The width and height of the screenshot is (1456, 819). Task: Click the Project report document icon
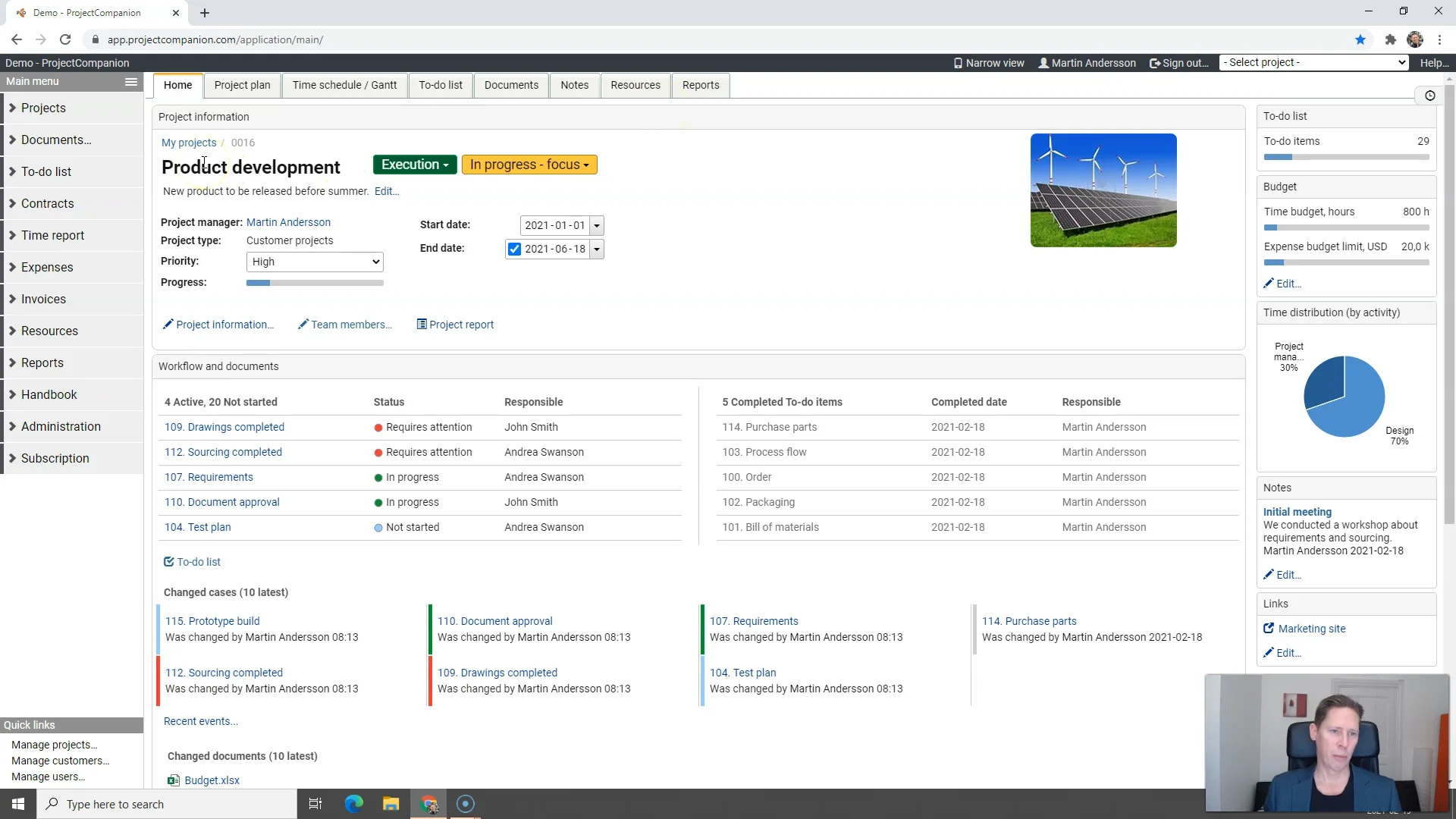pyautogui.click(x=422, y=325)
